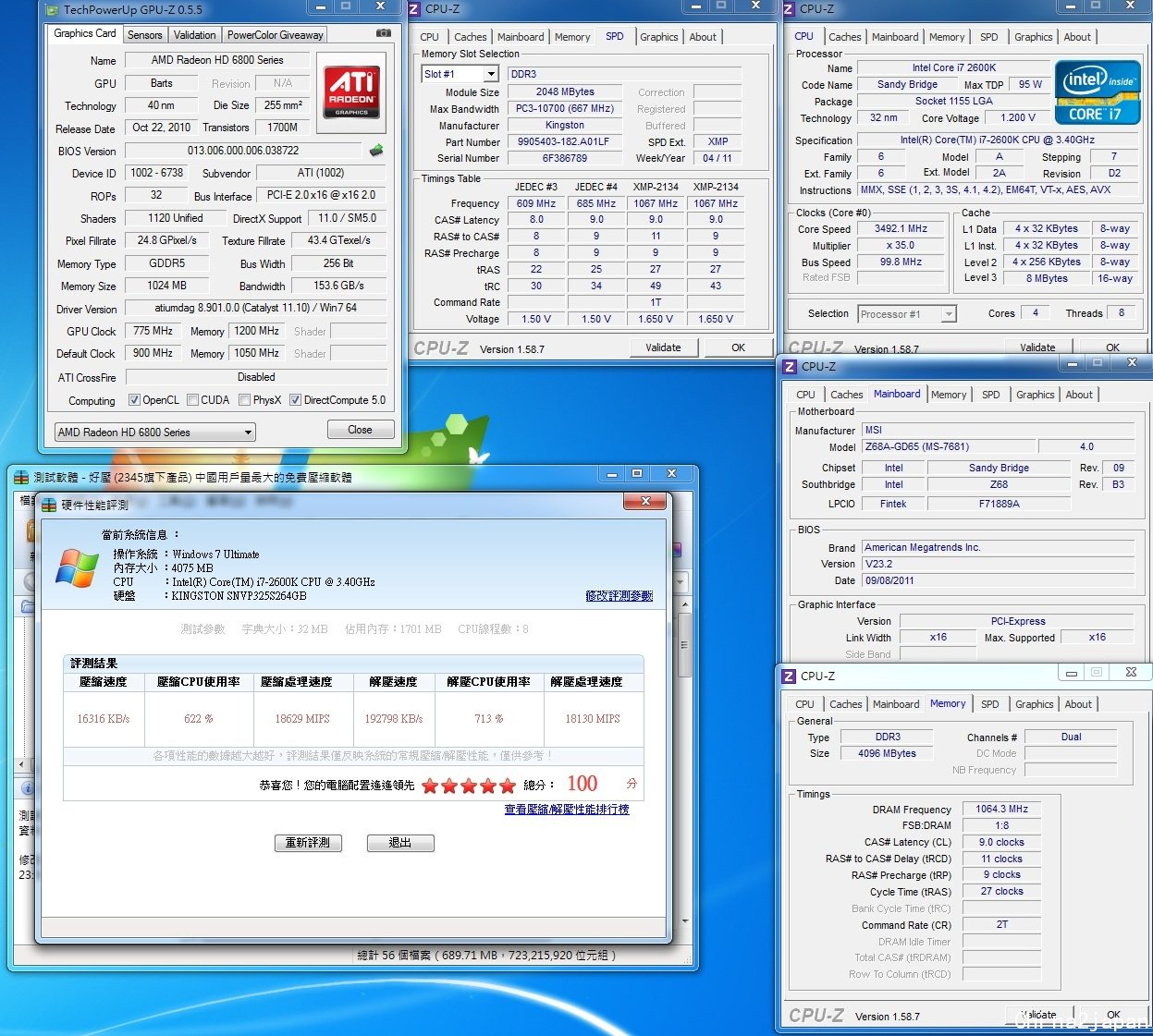Select the Graphics Card tab in GPU-Z
This screenshot has width=1153, height=1036.
pos(85,33)
